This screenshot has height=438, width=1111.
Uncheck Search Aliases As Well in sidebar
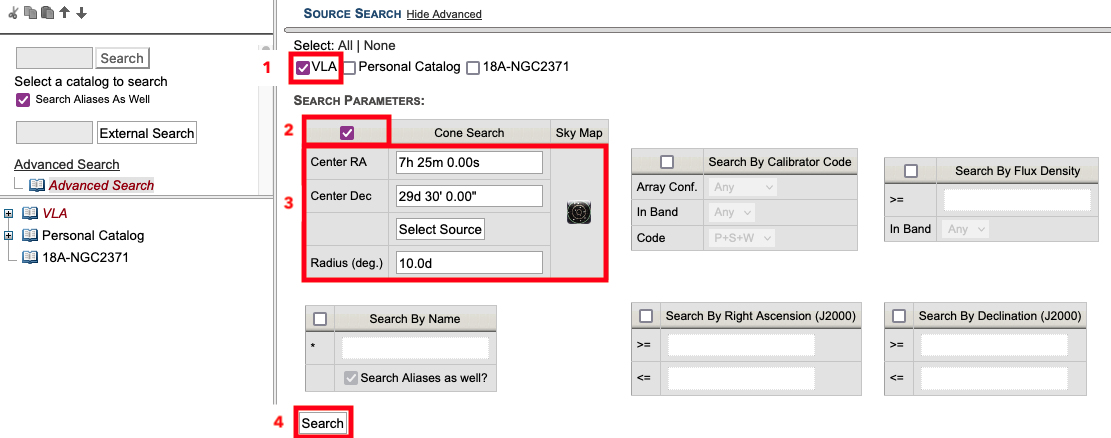[23, 100]
